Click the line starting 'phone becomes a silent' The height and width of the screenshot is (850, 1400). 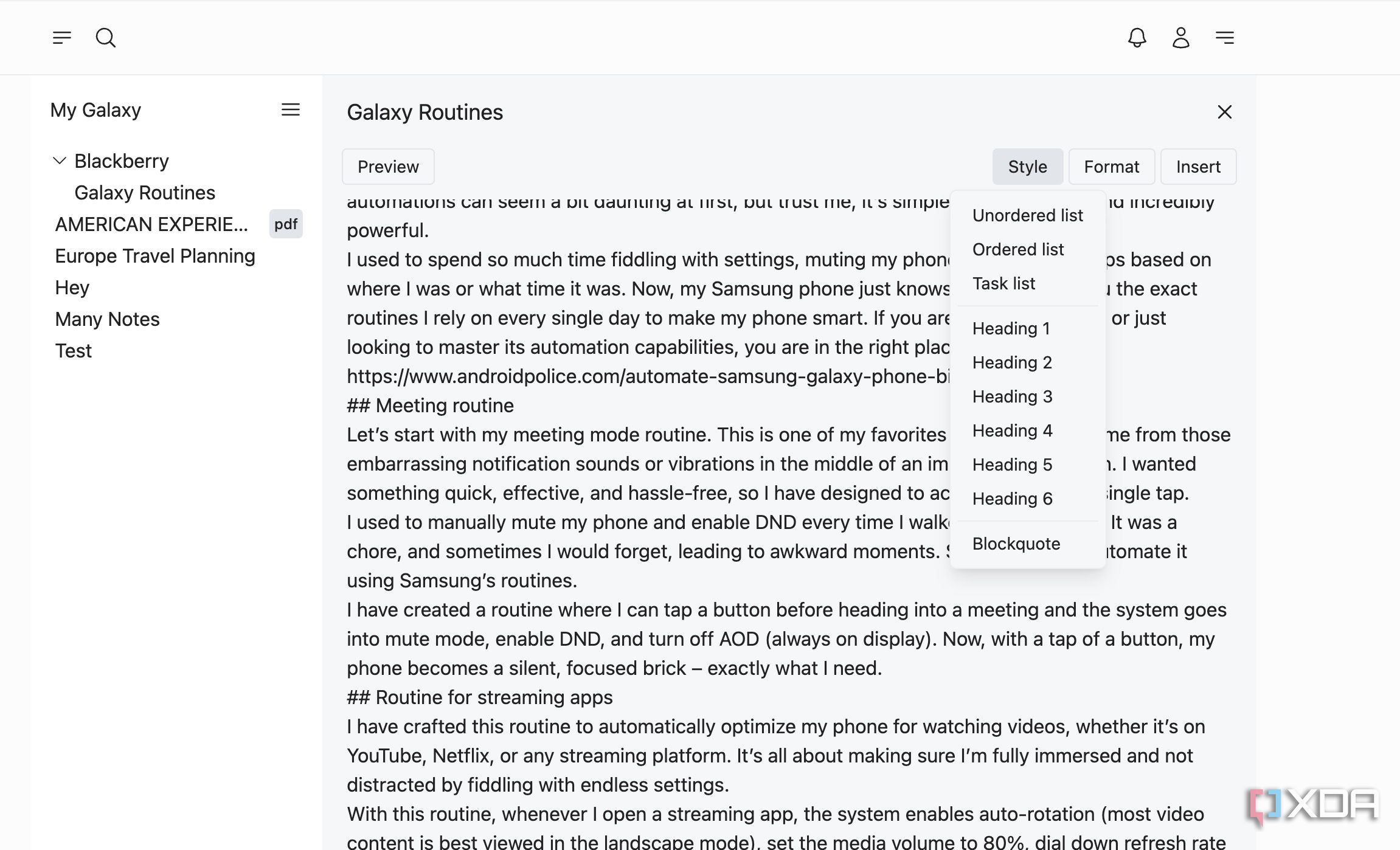[614, 668]
